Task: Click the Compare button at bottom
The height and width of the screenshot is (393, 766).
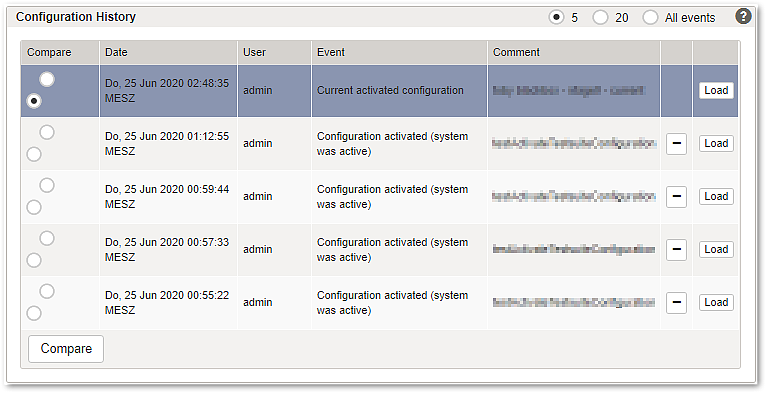Action: [66, 349]
